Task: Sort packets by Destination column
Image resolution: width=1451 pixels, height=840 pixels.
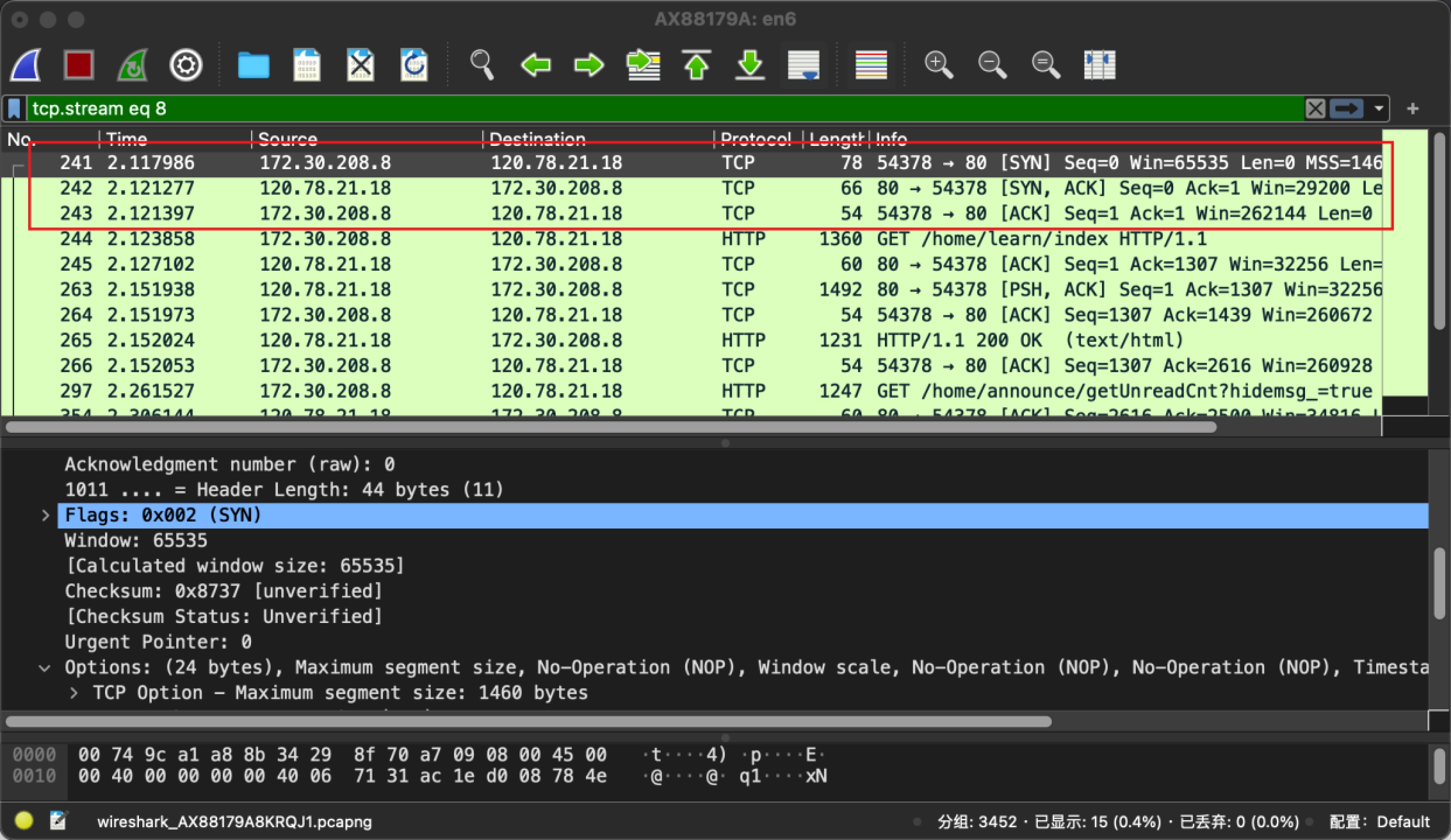Action: coord(598,139)
